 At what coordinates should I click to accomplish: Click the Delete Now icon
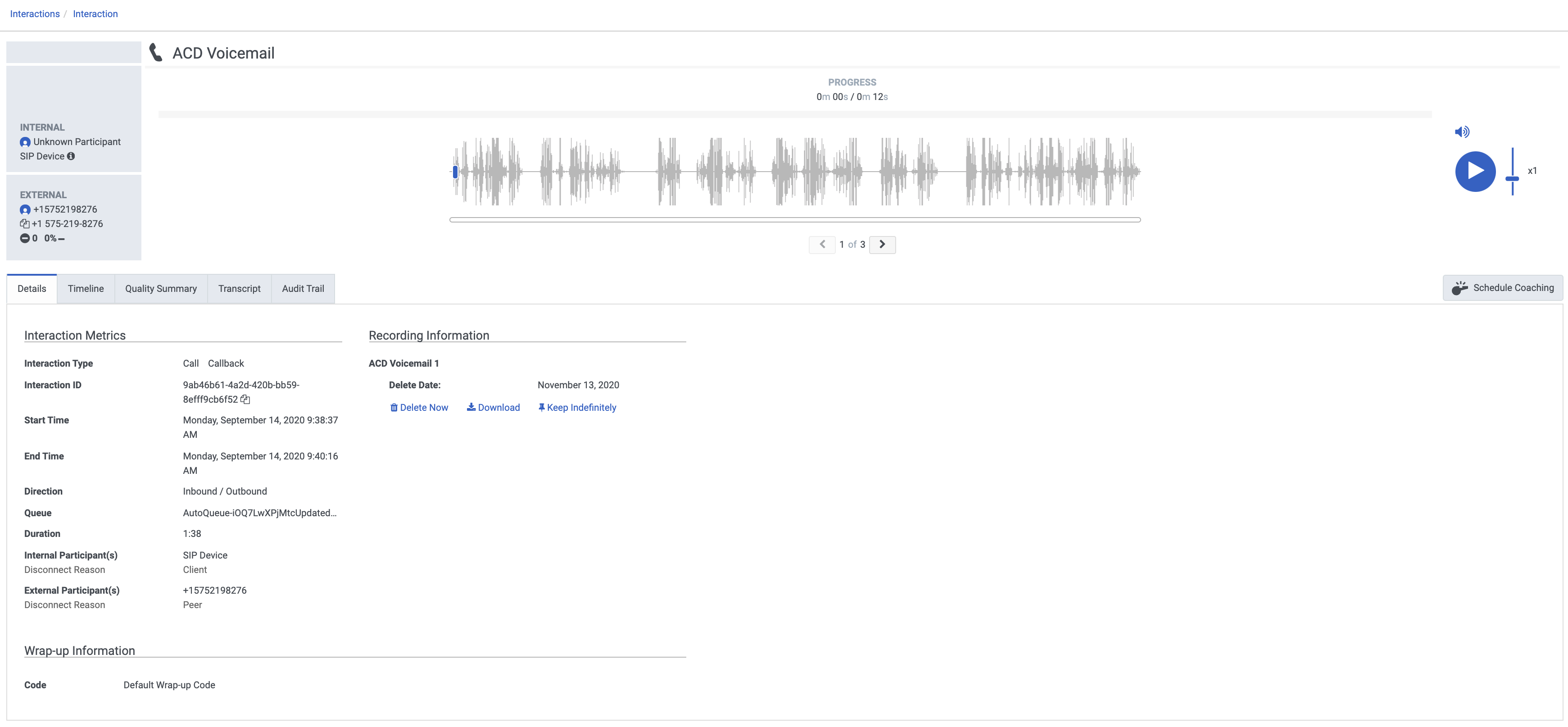393,407
